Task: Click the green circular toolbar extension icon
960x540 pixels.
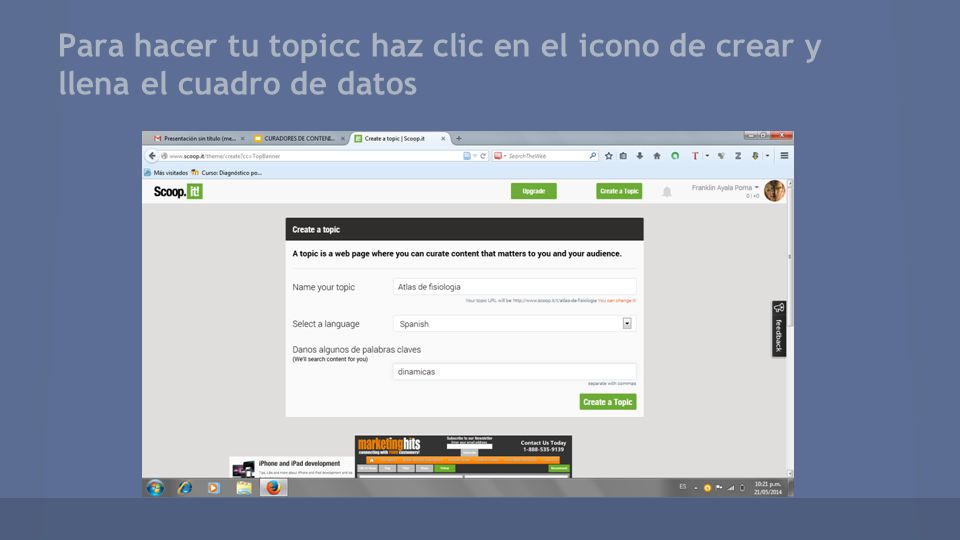Action: 675,156
